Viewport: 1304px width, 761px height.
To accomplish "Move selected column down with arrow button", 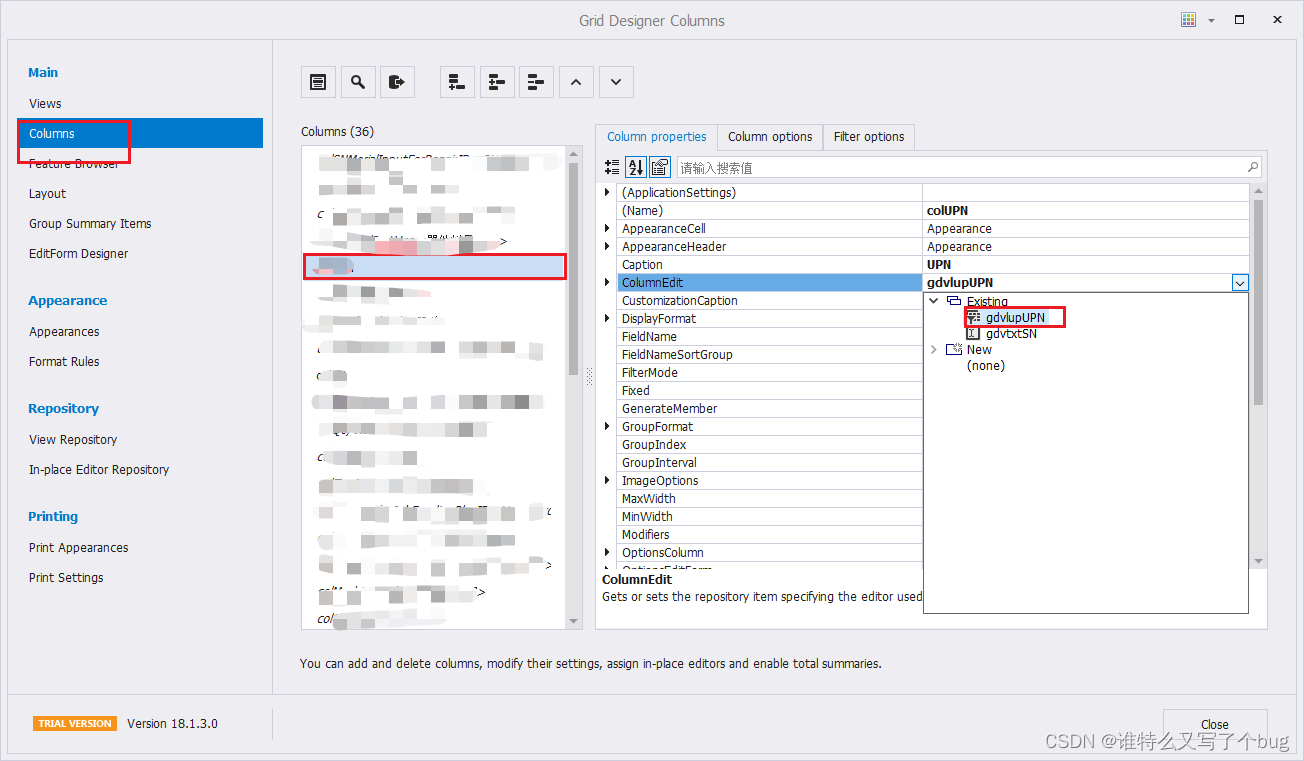I will coord(616,82).
